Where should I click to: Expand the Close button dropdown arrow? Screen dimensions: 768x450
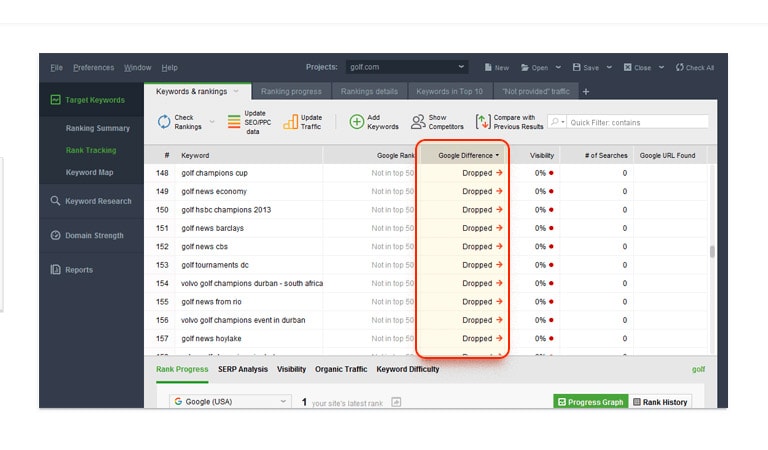[x=661, y=67]
